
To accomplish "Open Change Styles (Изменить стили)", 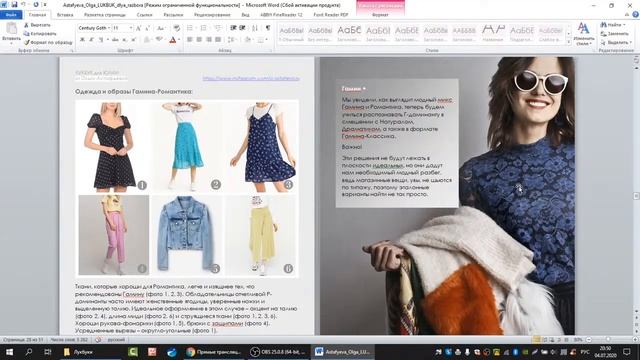I will [x=584, y=34].
